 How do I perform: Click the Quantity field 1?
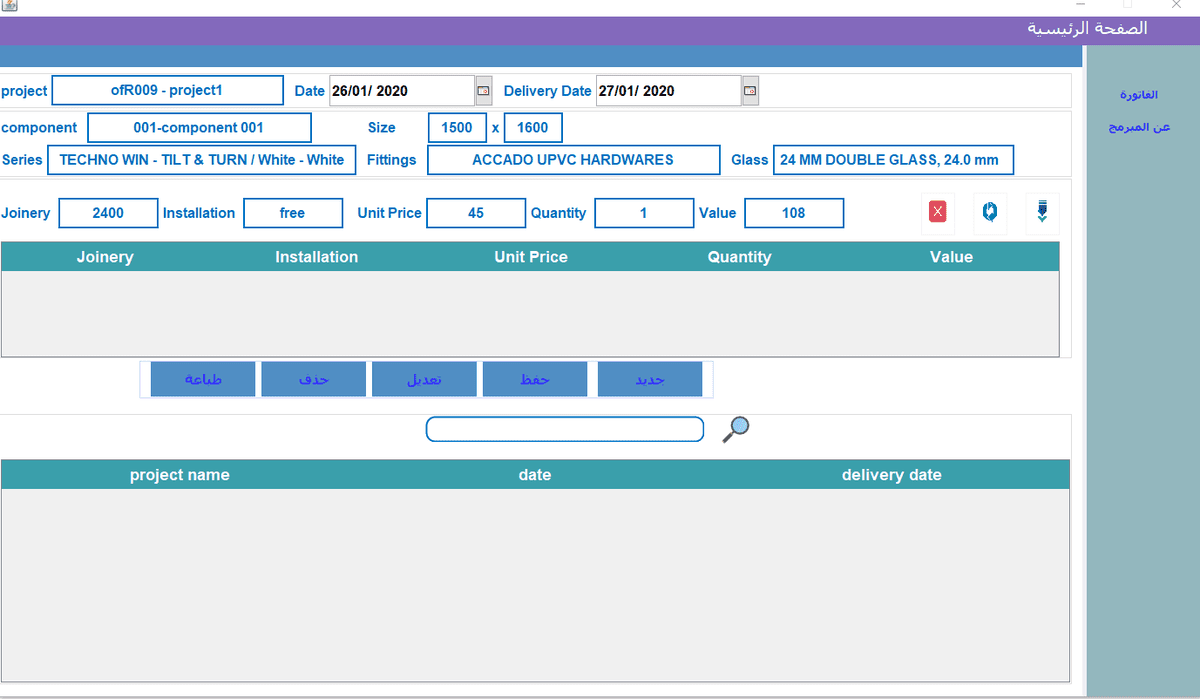click(x=644, y=213)
